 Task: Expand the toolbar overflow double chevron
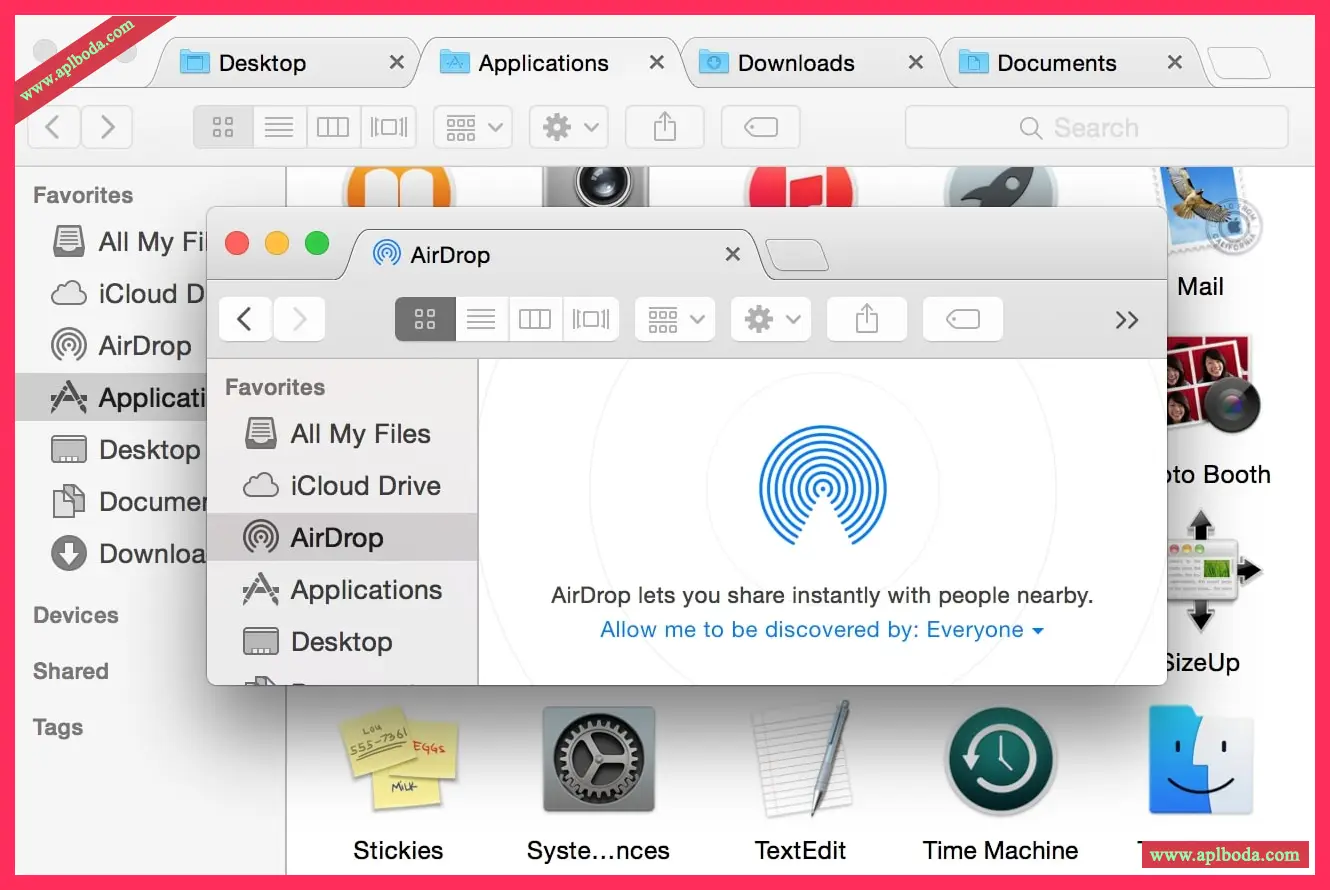click(x=1127, y=320)
